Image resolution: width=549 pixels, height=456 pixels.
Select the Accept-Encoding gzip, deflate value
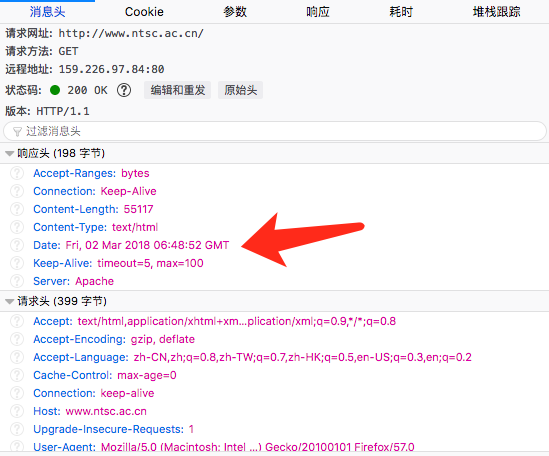coord(162,339)
